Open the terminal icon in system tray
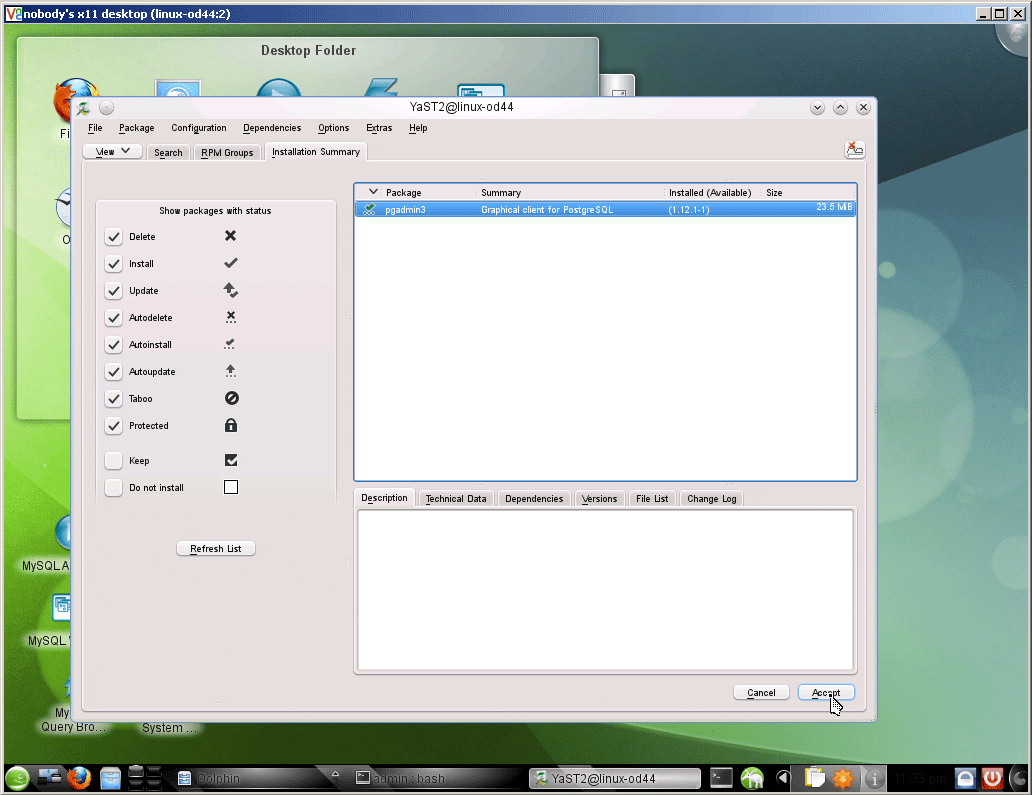The image size is (1032, 795). 721,779
